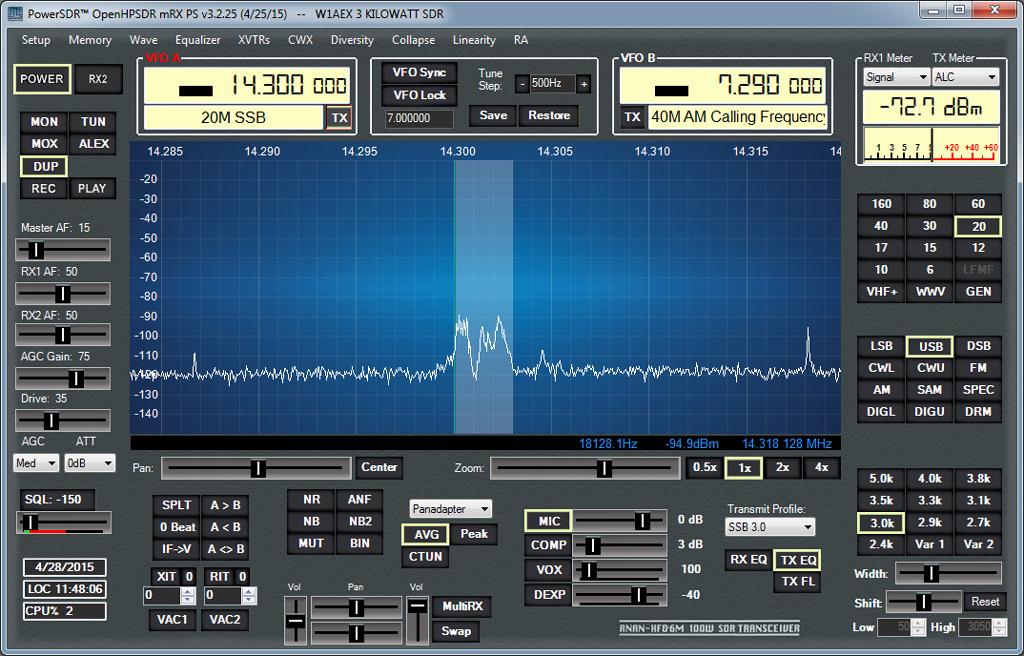Toggle MOX transmit button
The width and height of the screenshot is (1024, 656).
(44, 144)
